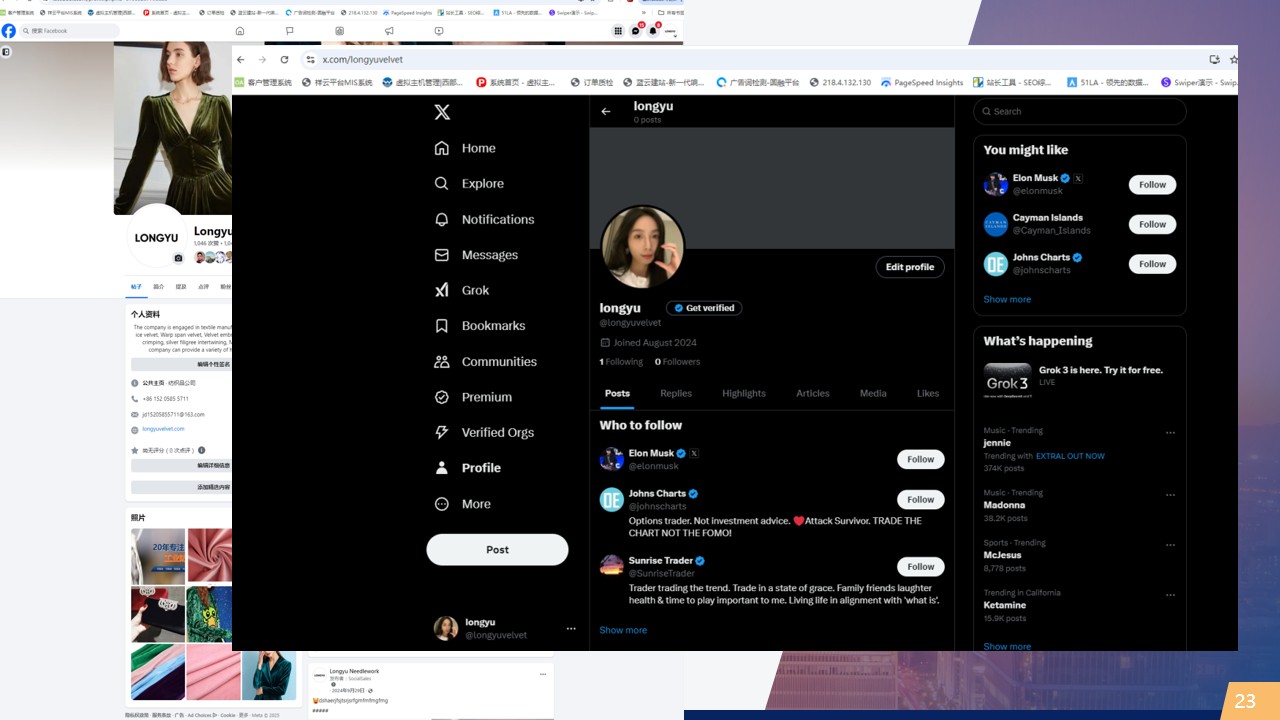Click the Facebook logo in Facebook window

coord(9,31)
